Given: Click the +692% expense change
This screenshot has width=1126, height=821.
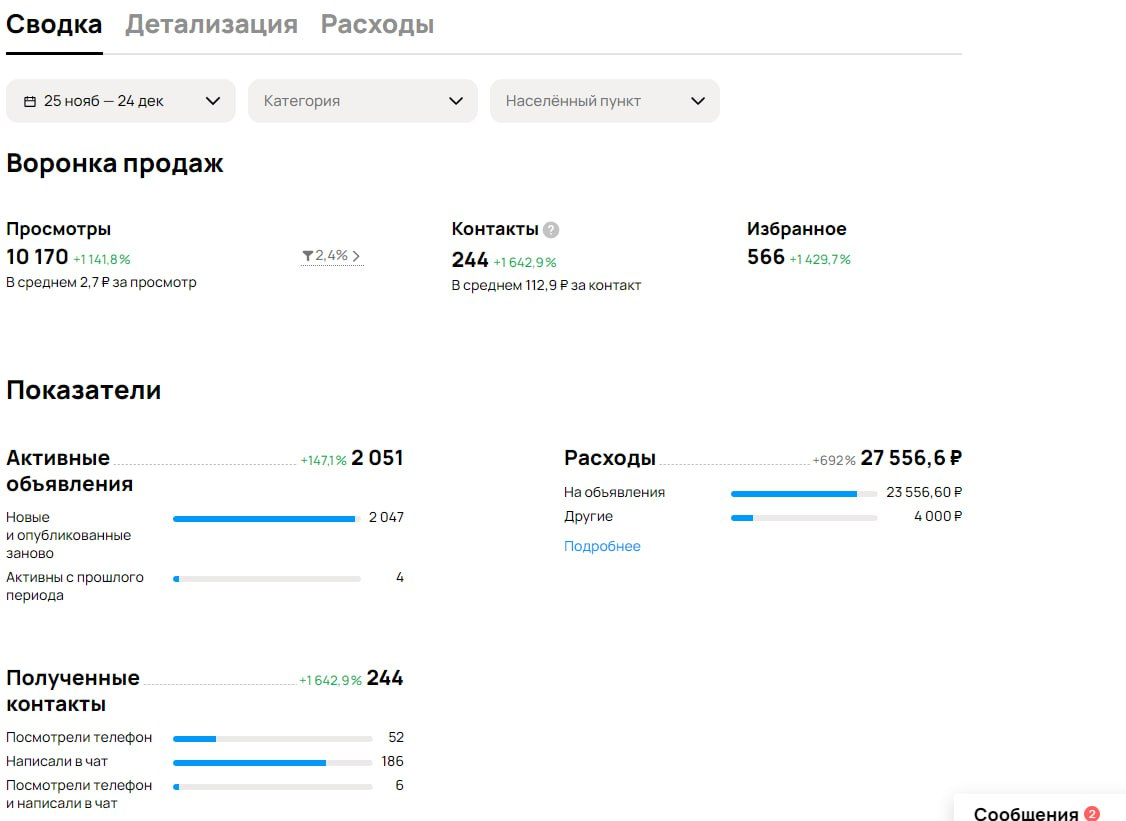Looking at the screenshot, I should 834,460.
